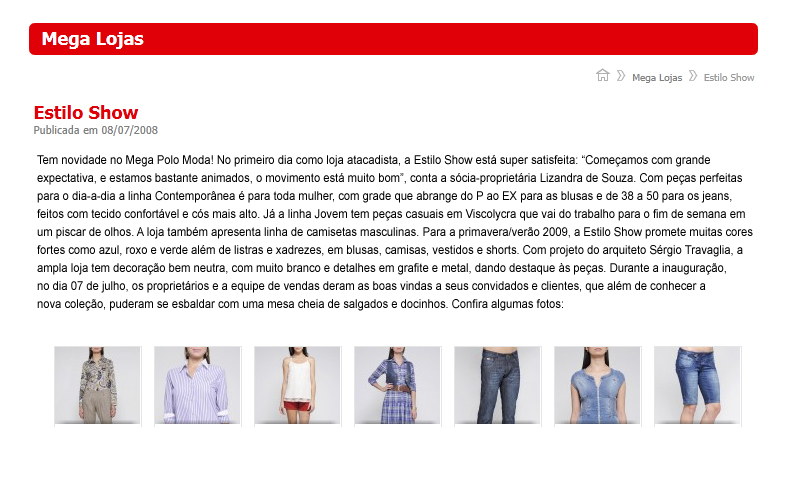Open the denim zip-front top thumbnail
The width and height of the screenshot is (800, 500).
click(x=597, y=385)
